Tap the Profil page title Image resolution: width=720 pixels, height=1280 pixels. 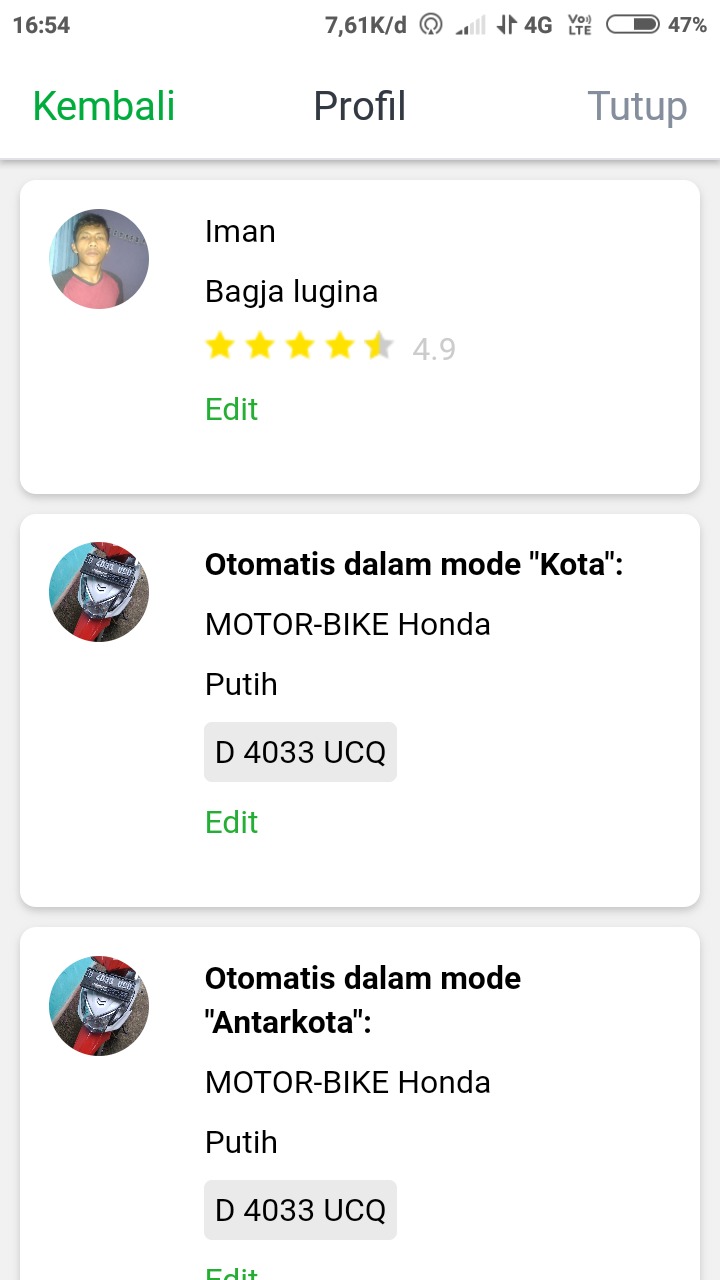[x=359, y=106]
